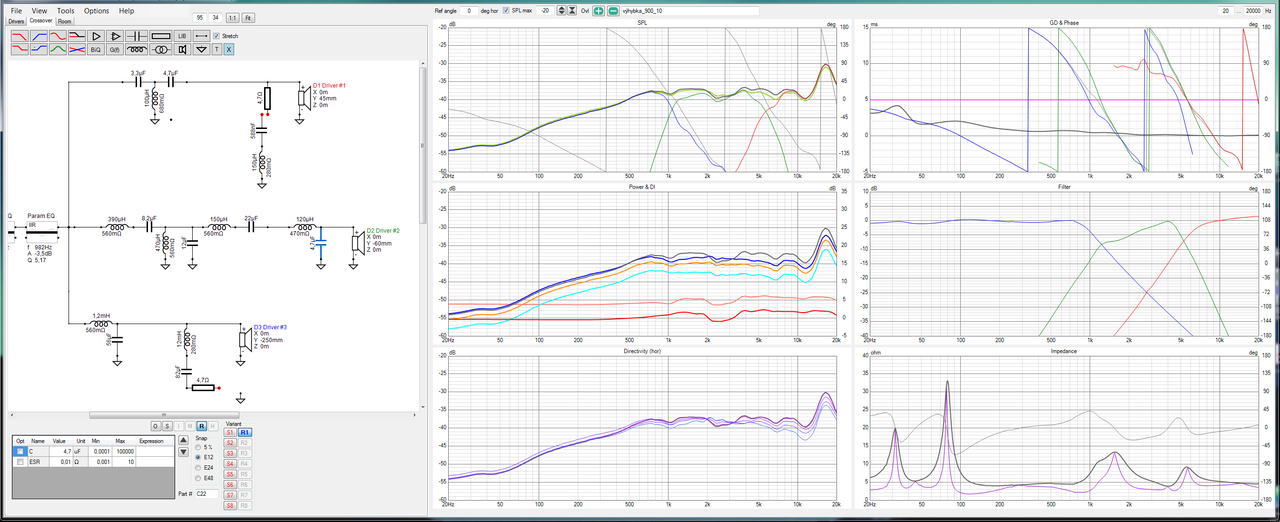Click the SPL max value -20
This screenshot has width=1280, height=522.
(x=545, y=11)
